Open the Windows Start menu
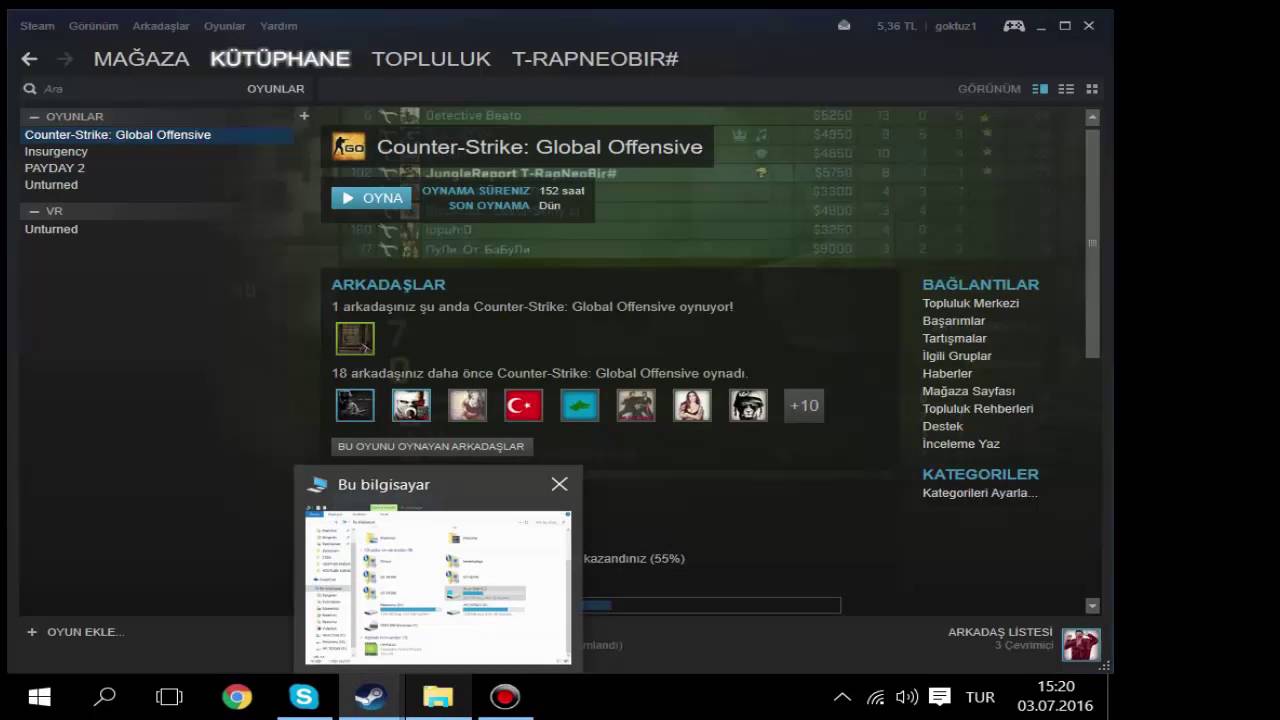 [x=40, y=697]
